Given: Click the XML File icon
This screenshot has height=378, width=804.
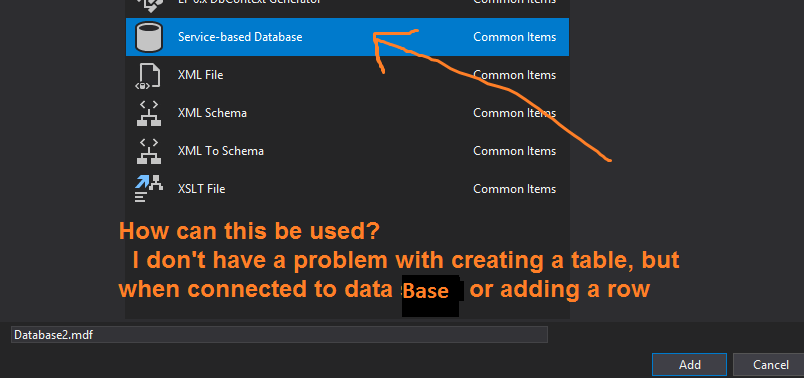Looking at the screenshot, I should coord(149,75).
